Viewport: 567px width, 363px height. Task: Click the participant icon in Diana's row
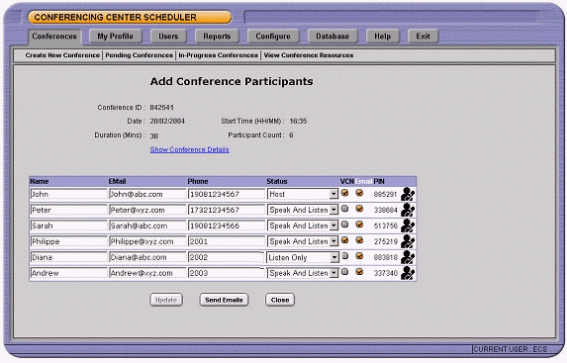[408, 257]
